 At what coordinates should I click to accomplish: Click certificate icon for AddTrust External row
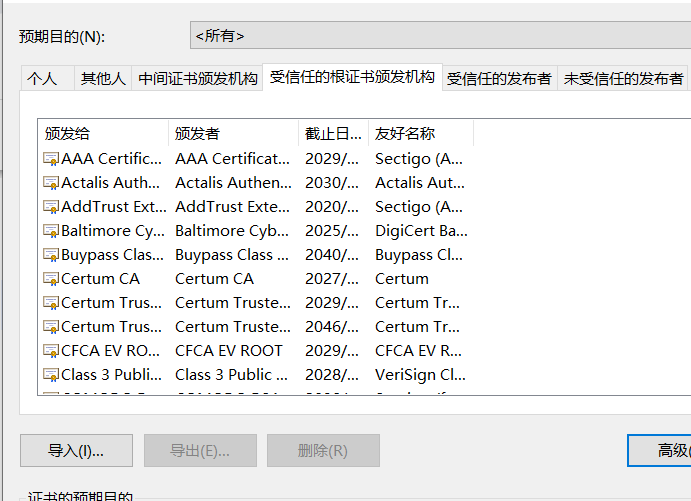51,207
